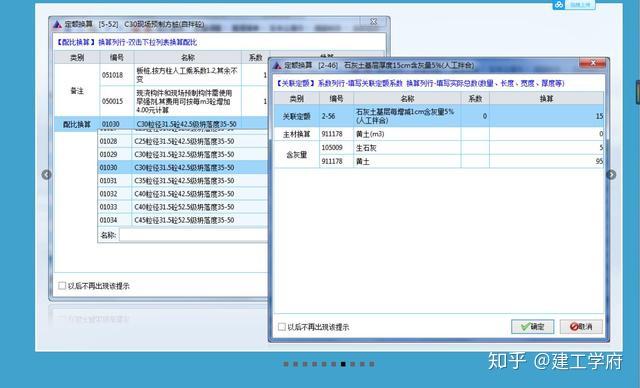Close the 5-52 定额换算 dialog

coord(373,22)
